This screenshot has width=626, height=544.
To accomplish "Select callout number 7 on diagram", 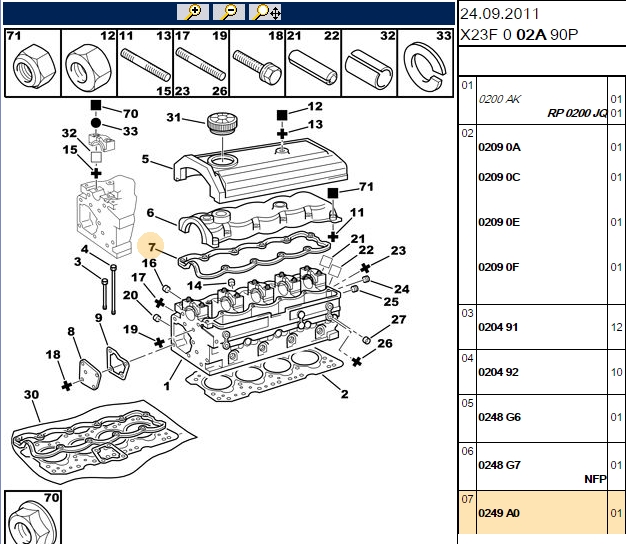I will click(x=151, y=247).
